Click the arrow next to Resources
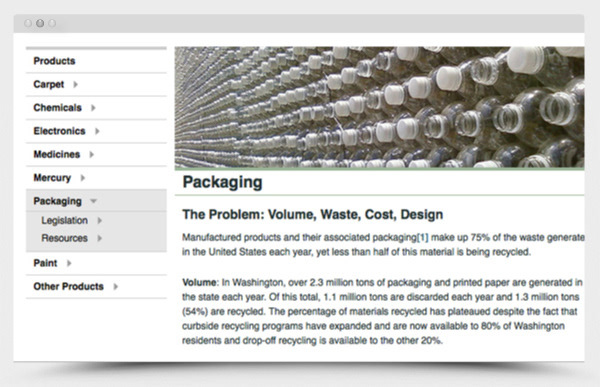This screenshot has height=387, width=600. pos(99,238)
